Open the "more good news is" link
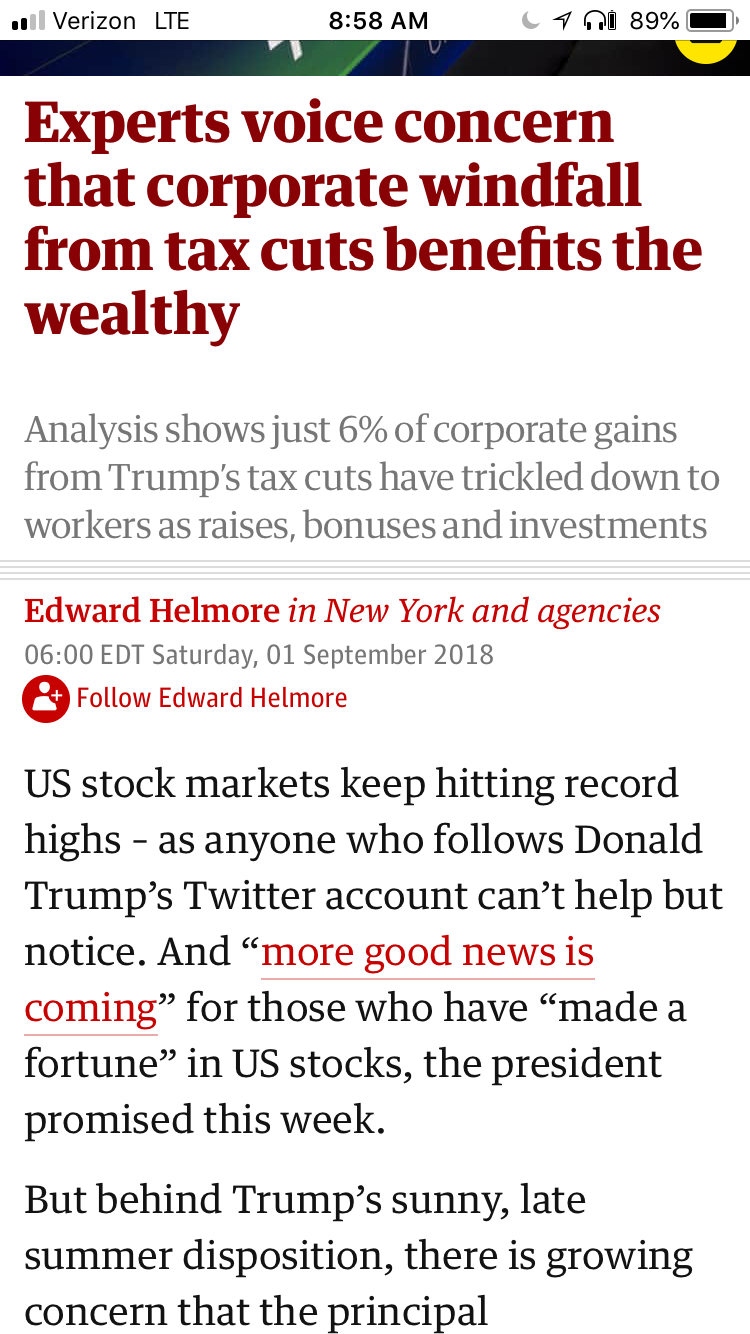This screenshot has height=1334, width=750. pyautogui.click(x=428, y=952)
